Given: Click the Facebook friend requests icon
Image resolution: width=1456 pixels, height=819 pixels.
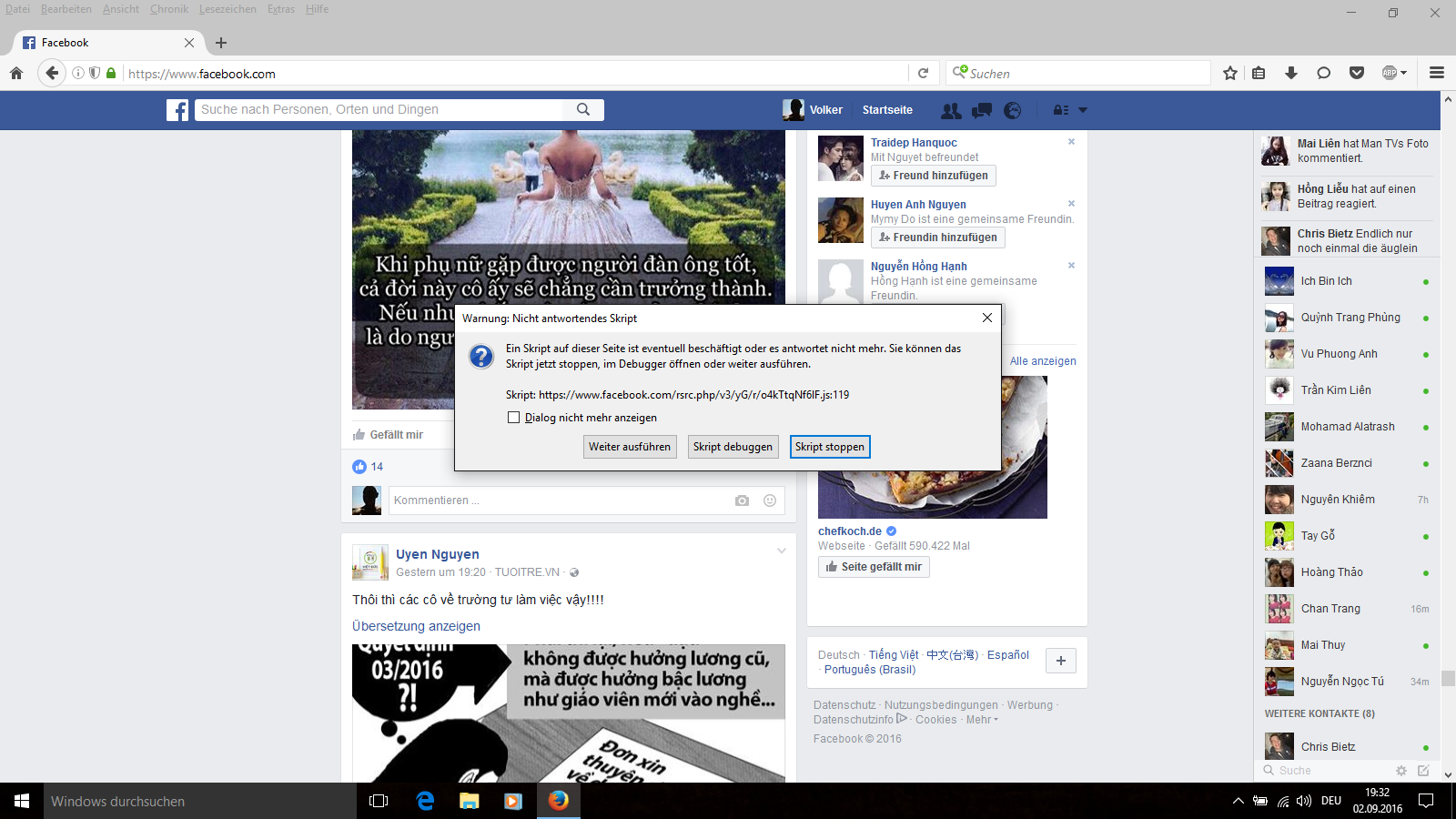Looking at the screenshot, I should pyautogui.click(x=951, y=110).
